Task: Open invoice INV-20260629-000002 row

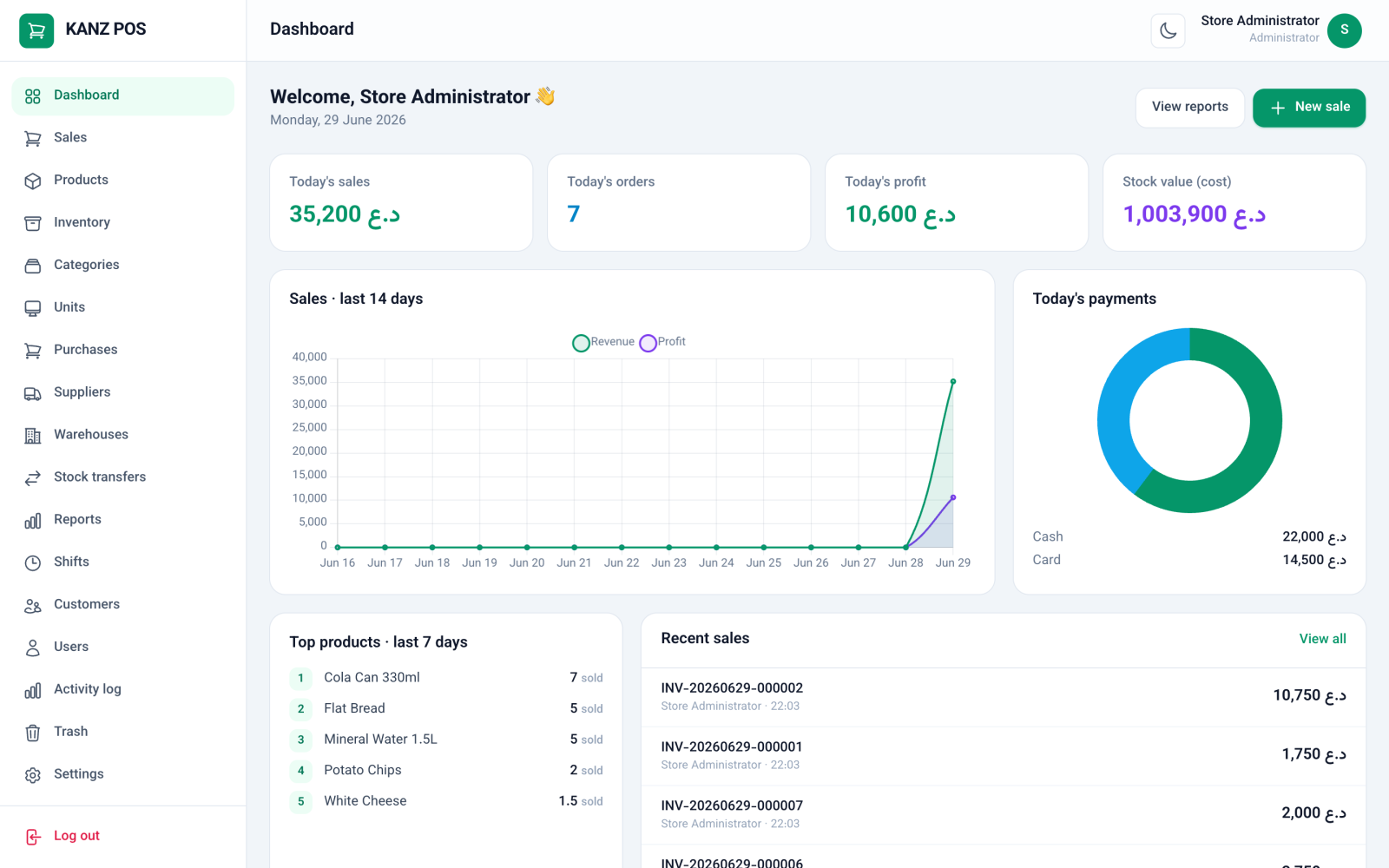Action: 1004,697
